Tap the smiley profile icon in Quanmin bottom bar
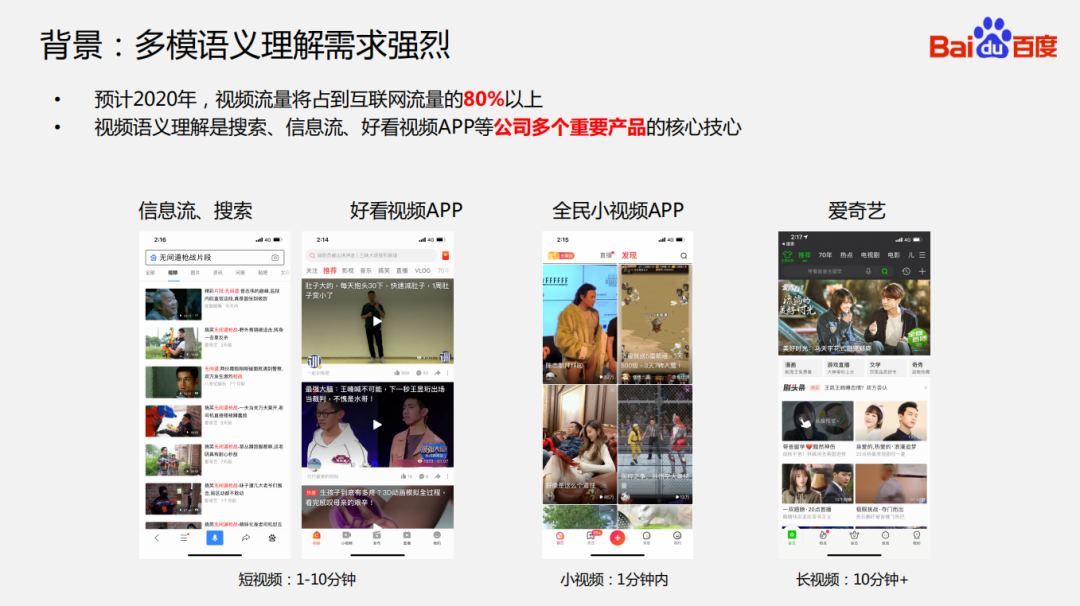1080x606 pixels. pyautogui.click(x=677, y=537)
